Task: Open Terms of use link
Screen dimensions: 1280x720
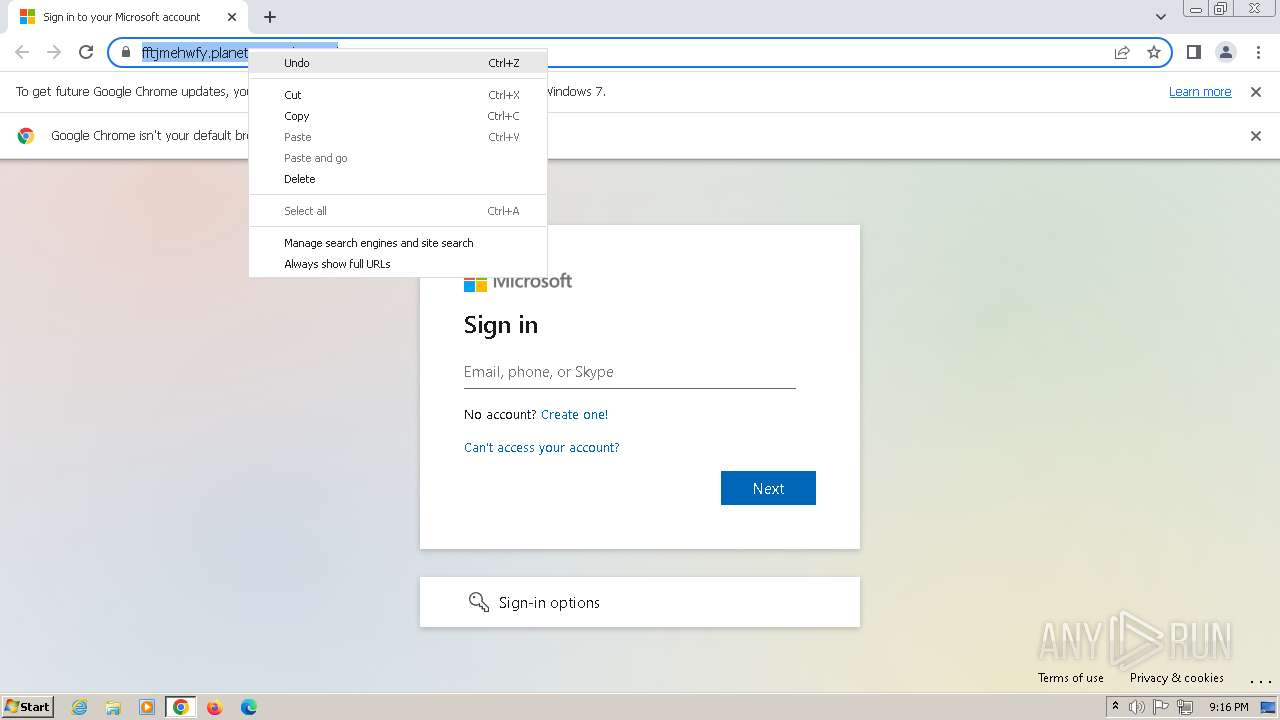Action: coord(1071,678)
